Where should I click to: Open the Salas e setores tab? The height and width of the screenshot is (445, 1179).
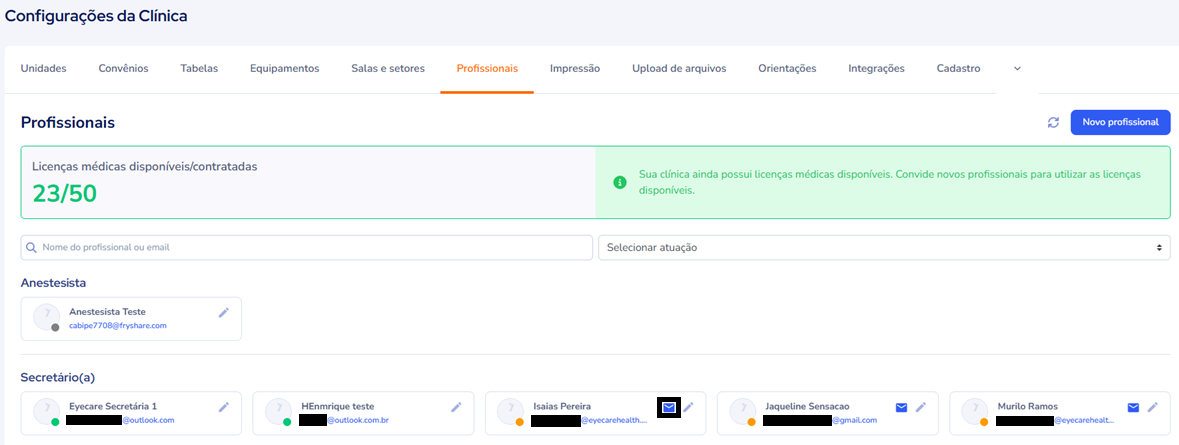(388, 69)
